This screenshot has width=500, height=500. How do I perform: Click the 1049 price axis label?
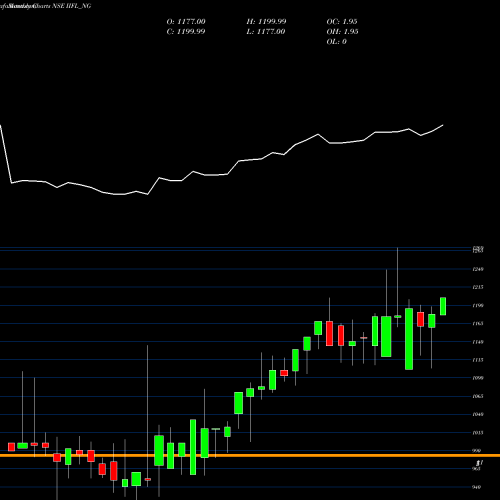click(x=478, y=414)
